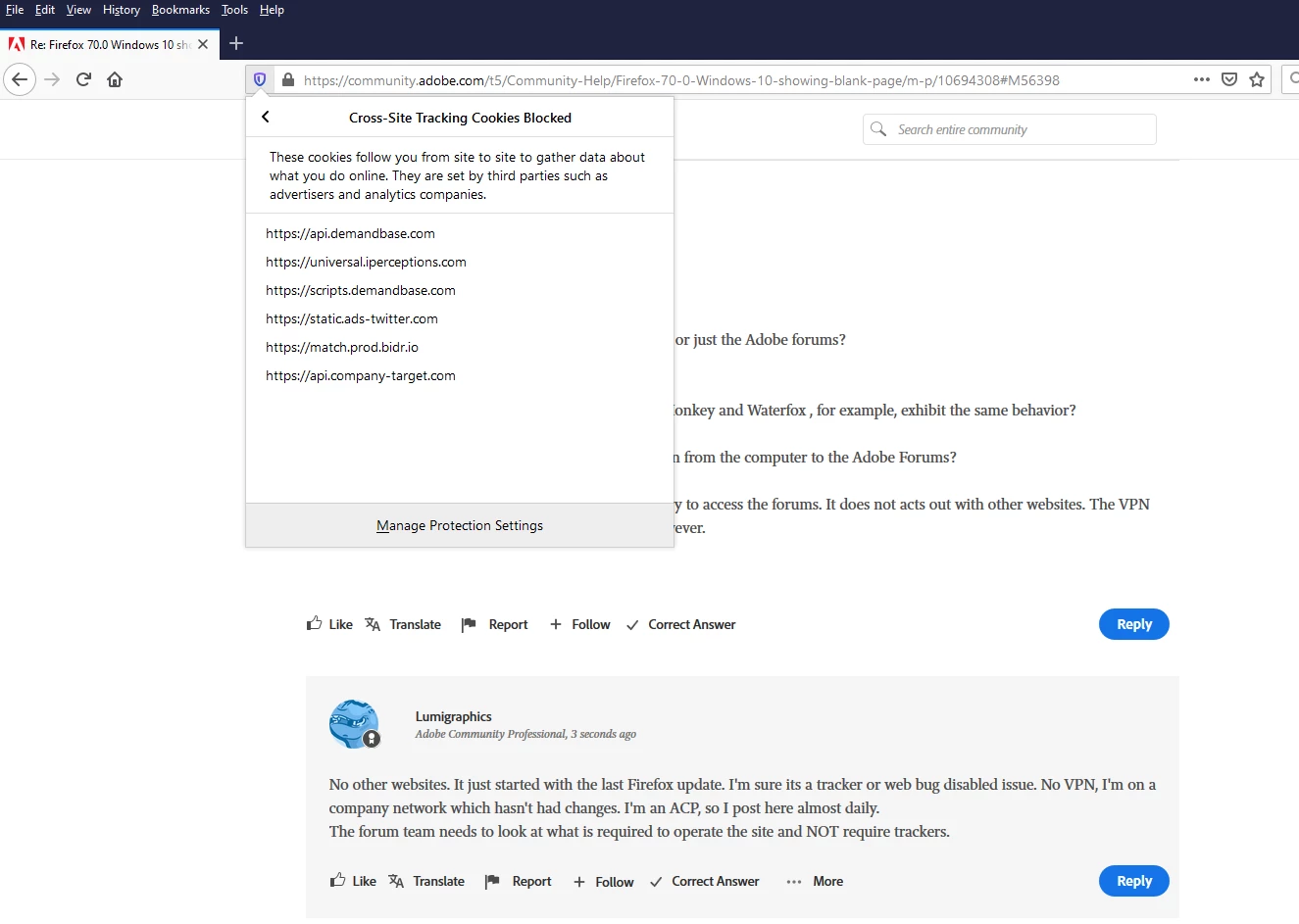
Task: Open the Edit menu
Action: click(x=45, y=10)
